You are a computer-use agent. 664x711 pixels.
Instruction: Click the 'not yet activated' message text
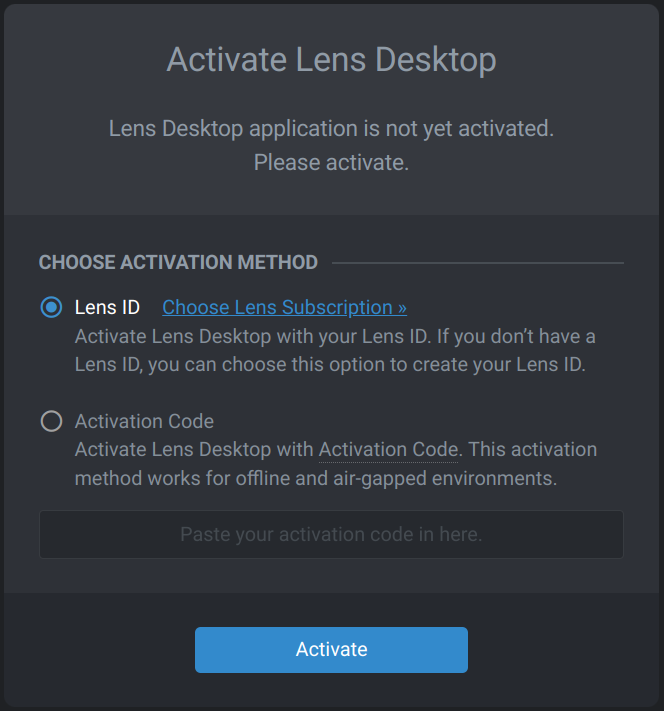(x=332, y=128)
